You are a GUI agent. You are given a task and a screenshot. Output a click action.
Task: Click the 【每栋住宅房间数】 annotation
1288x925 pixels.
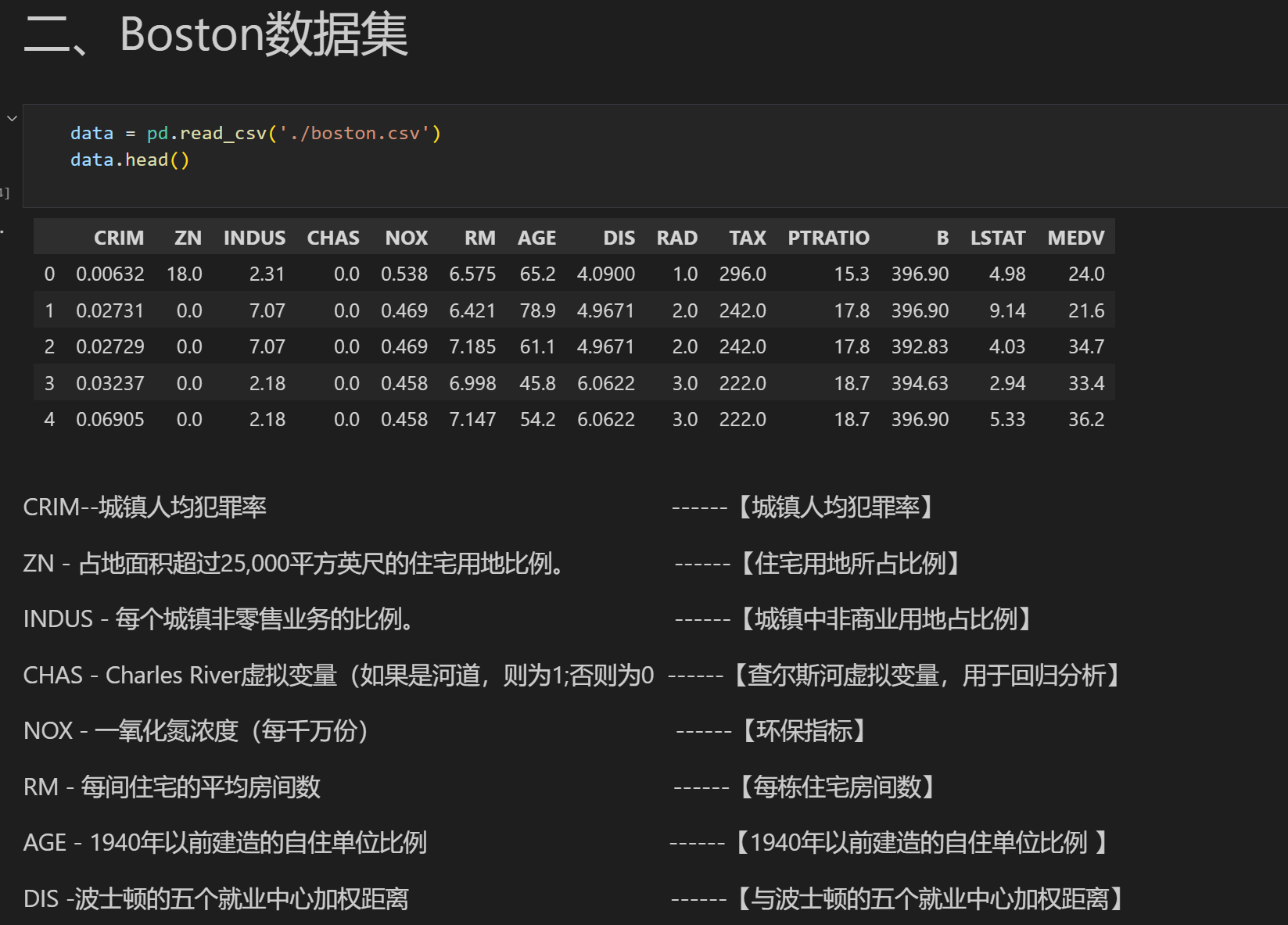[838, 787]
